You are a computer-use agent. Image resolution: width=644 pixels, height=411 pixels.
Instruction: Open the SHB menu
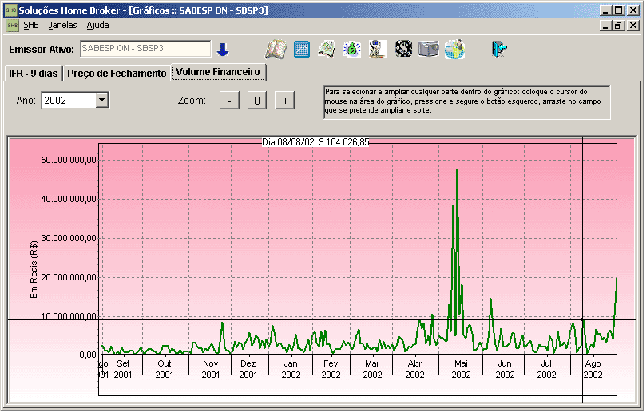31,25
